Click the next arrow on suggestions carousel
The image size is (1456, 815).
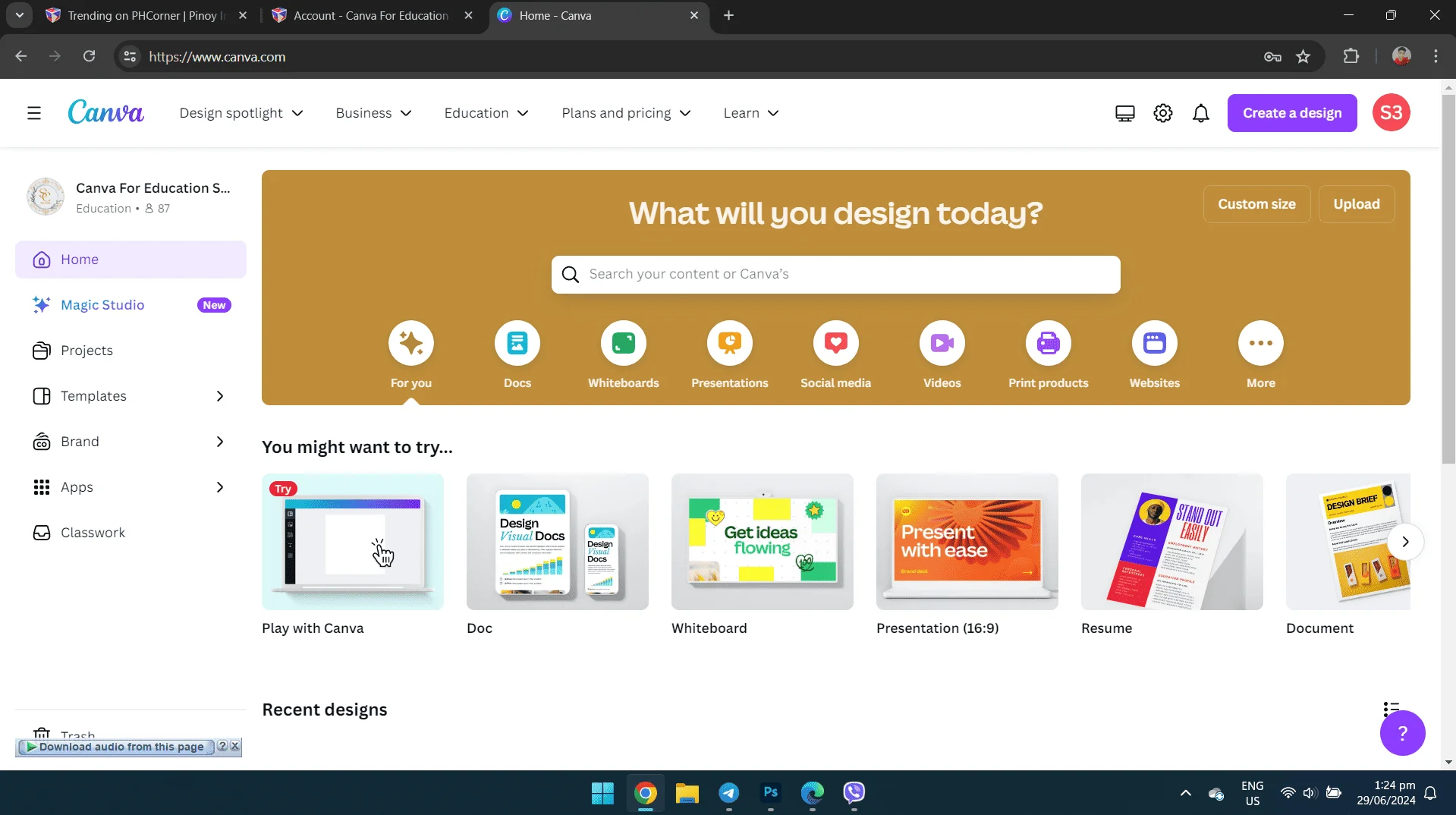coord(1405,542)
